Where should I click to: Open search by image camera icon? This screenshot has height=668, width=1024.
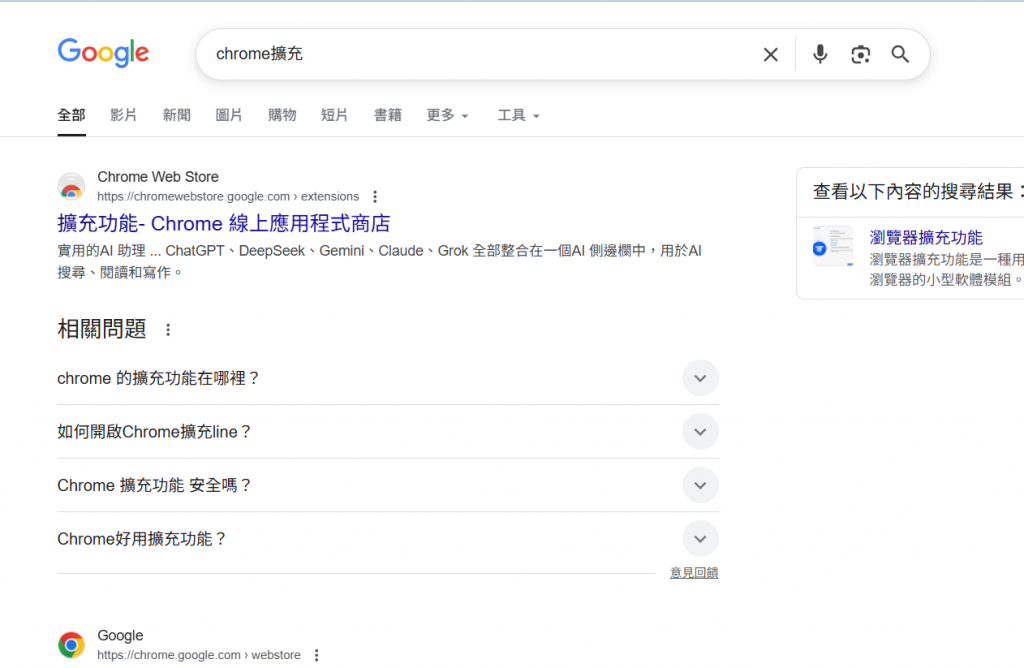point(861,54)
